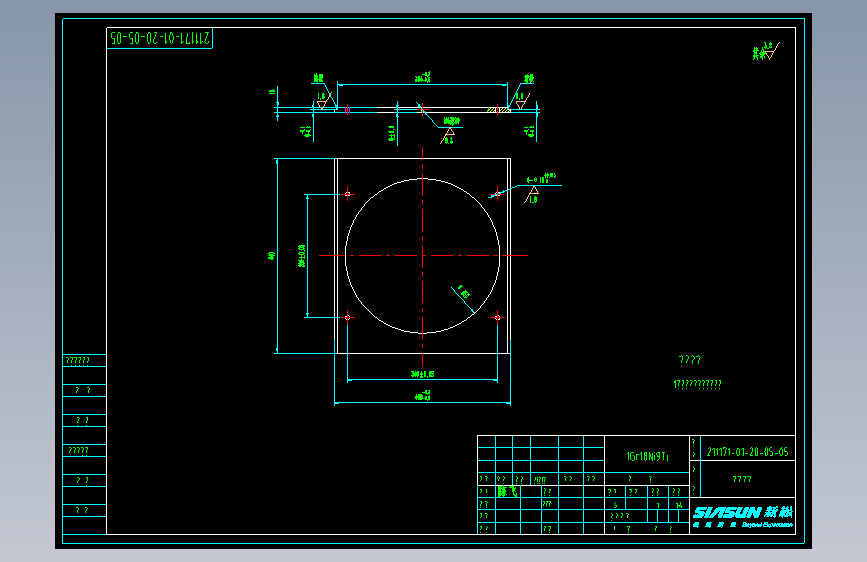This screenshot has height=562, width=867.
Task: Select the mirrored drawing number in the upper-left frame
Action: [x=160, y=38]
